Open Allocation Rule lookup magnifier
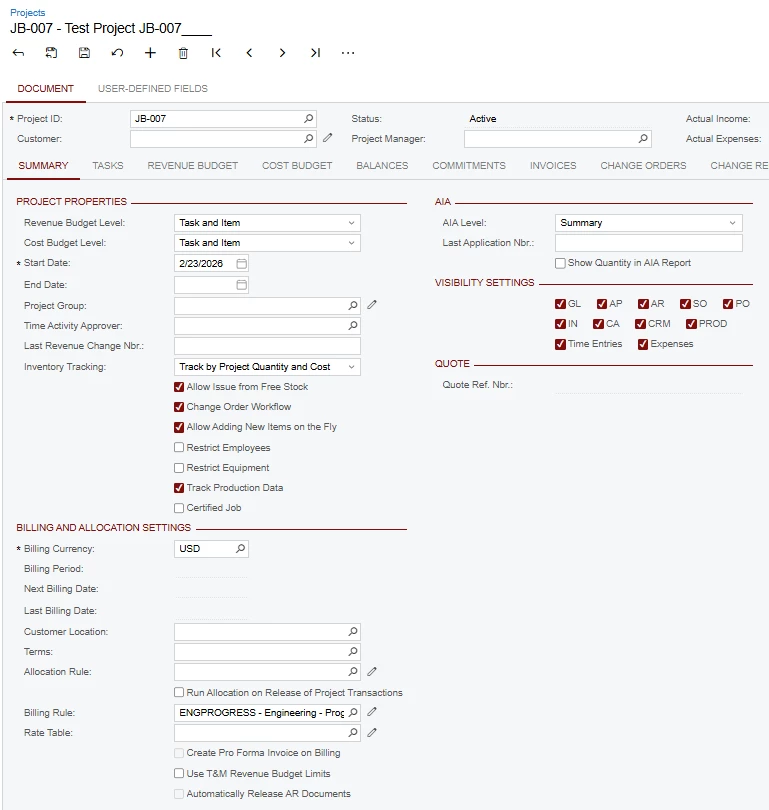The image size is (769, 810). point(353,672)
